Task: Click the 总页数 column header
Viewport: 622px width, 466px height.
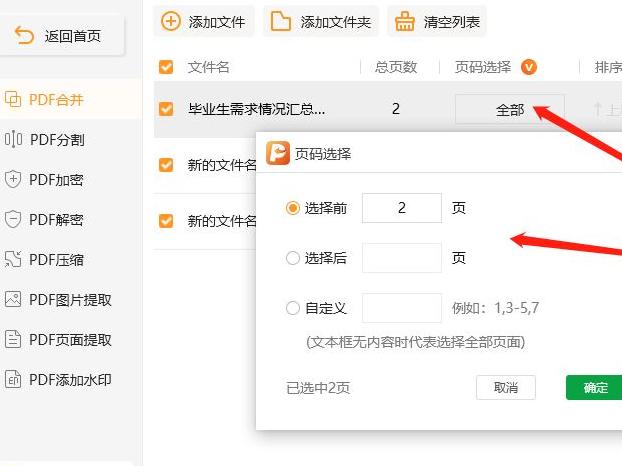Action: 396,67
